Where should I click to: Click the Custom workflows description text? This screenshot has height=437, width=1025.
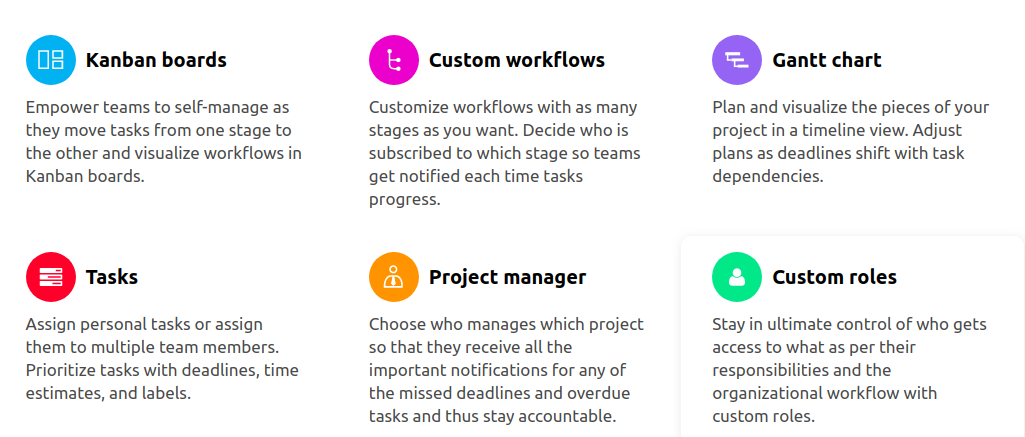(x=505, y=154)
